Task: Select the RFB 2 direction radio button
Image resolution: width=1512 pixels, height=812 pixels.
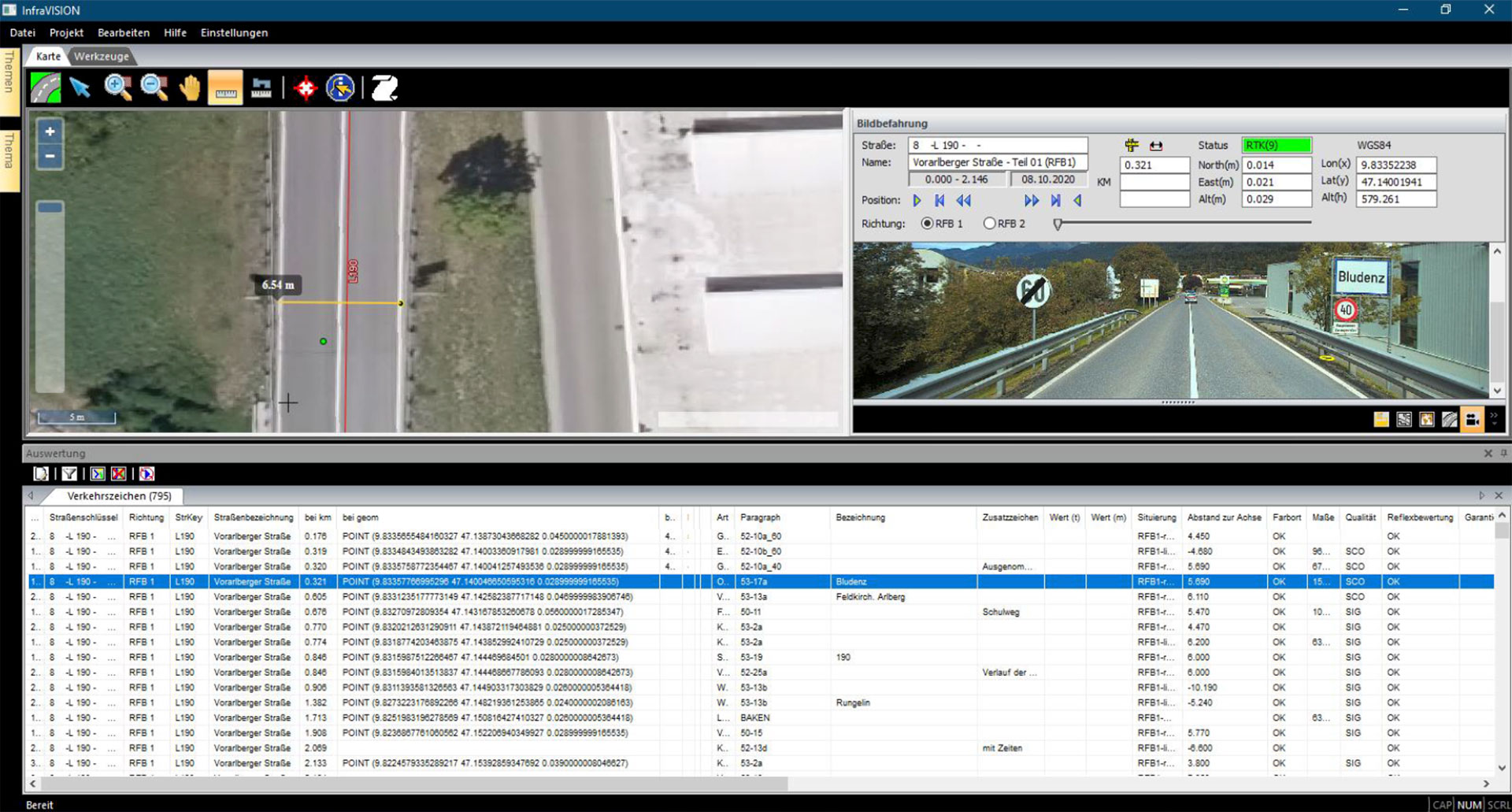Action: tap(989, 224)
